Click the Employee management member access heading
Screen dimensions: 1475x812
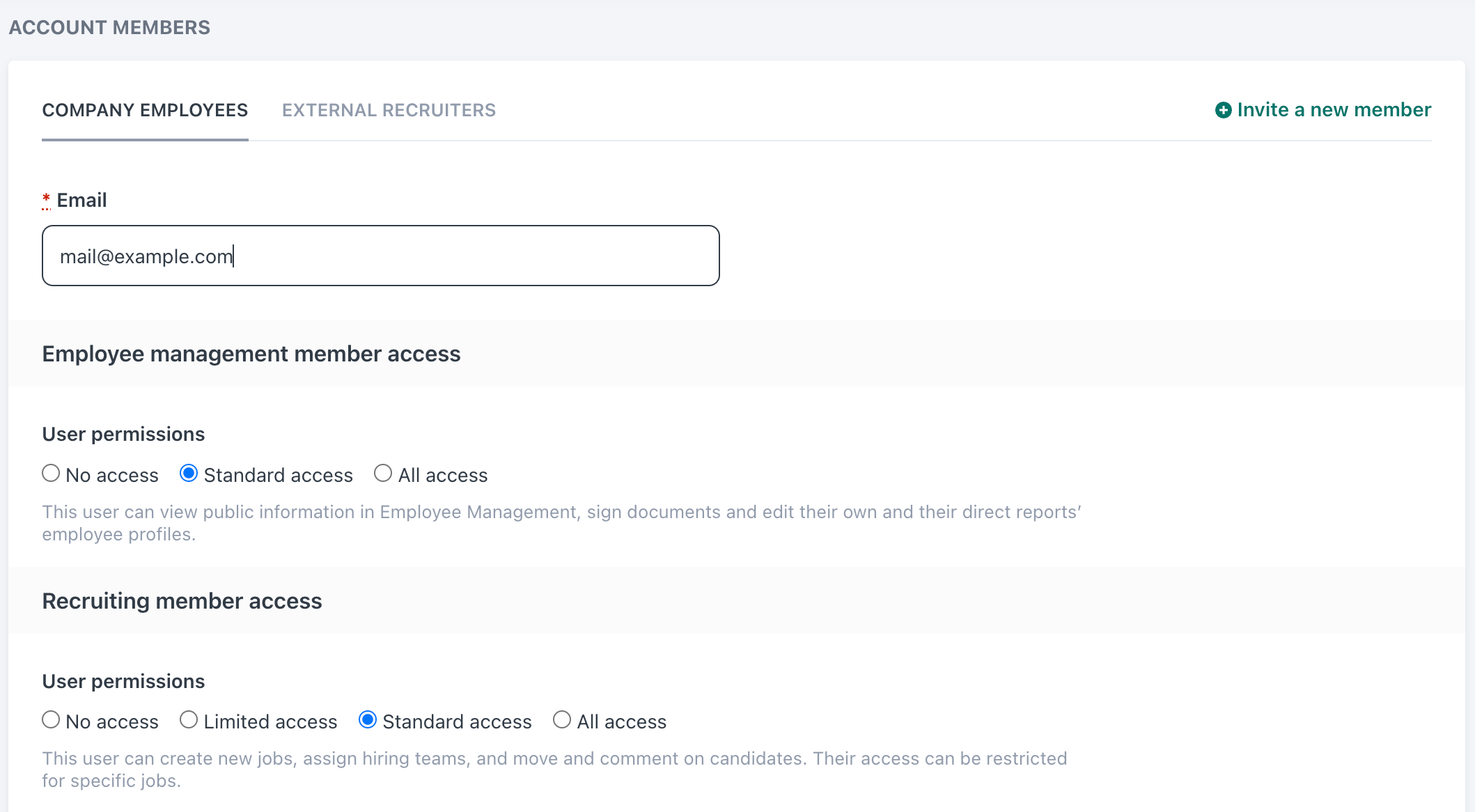tap(251, 354)
